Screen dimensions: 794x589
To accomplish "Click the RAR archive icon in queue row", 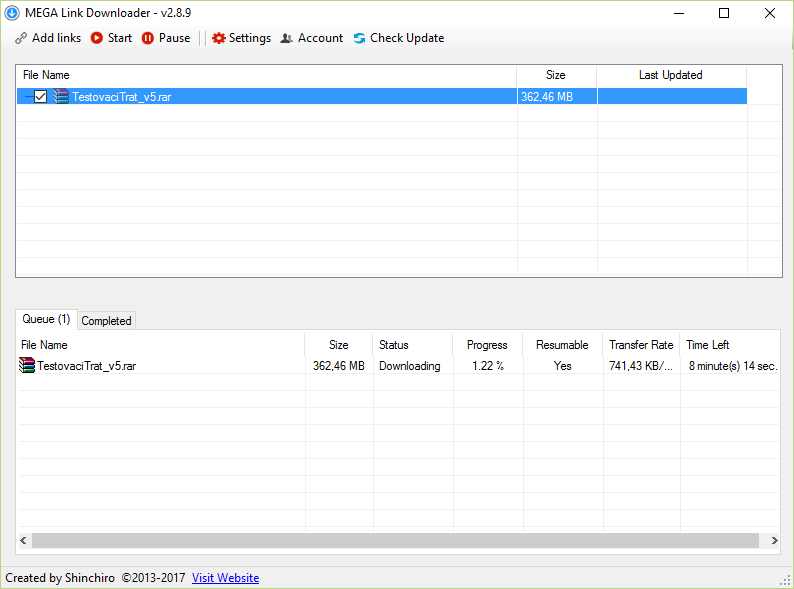I will pos(27,365).
